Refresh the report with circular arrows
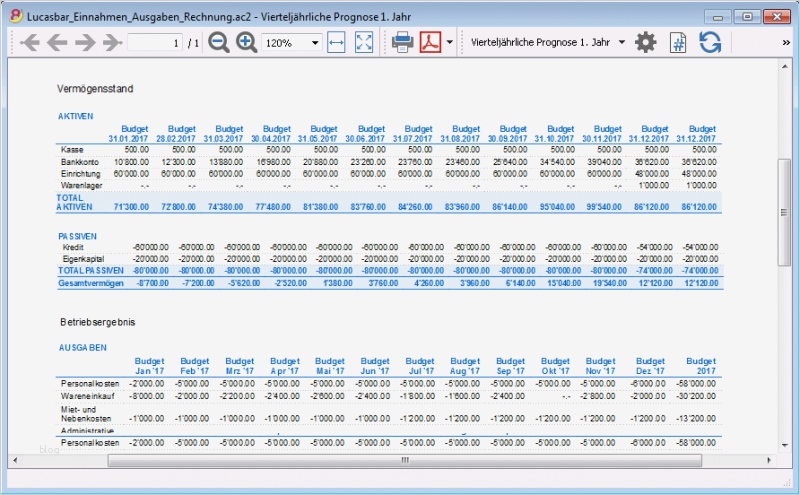The width and height of the screenshot is (800, 495). [710, 42]
